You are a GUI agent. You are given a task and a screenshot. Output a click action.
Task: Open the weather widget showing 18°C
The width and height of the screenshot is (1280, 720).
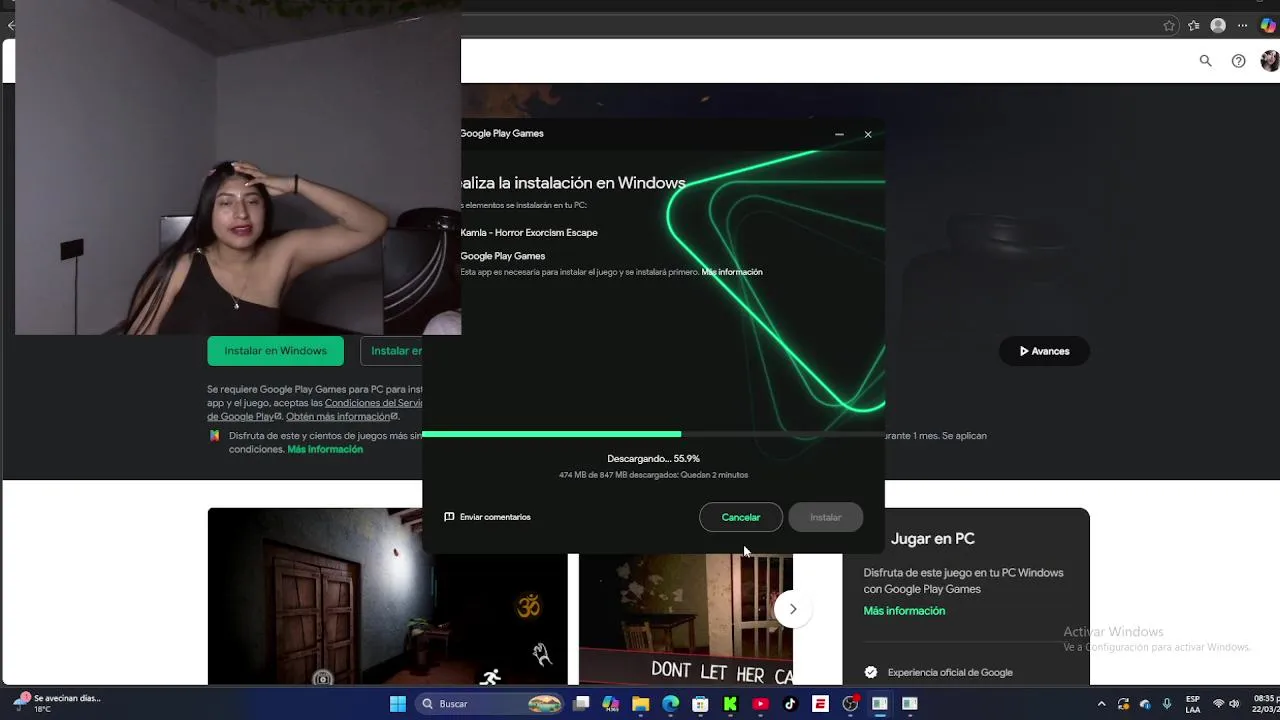tap(57, 703)
